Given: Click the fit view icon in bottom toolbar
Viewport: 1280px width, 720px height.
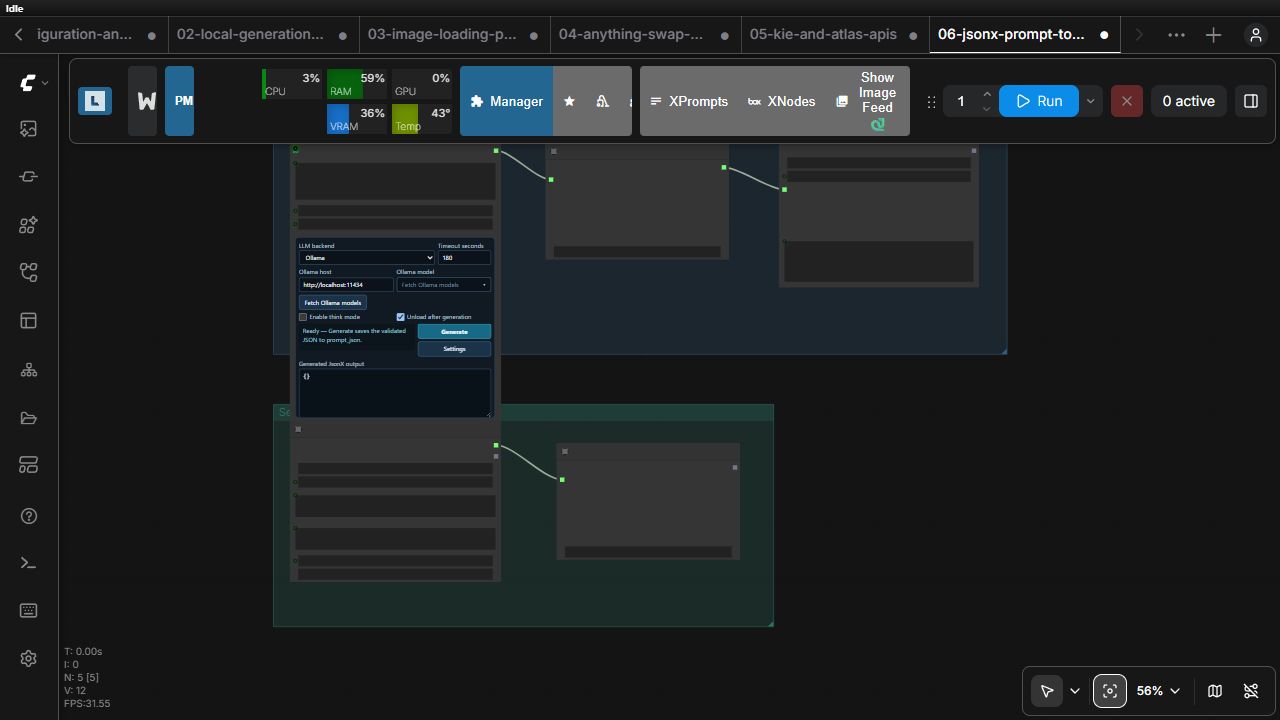Looking at the screenshot, I should [x=1109, y=691].
